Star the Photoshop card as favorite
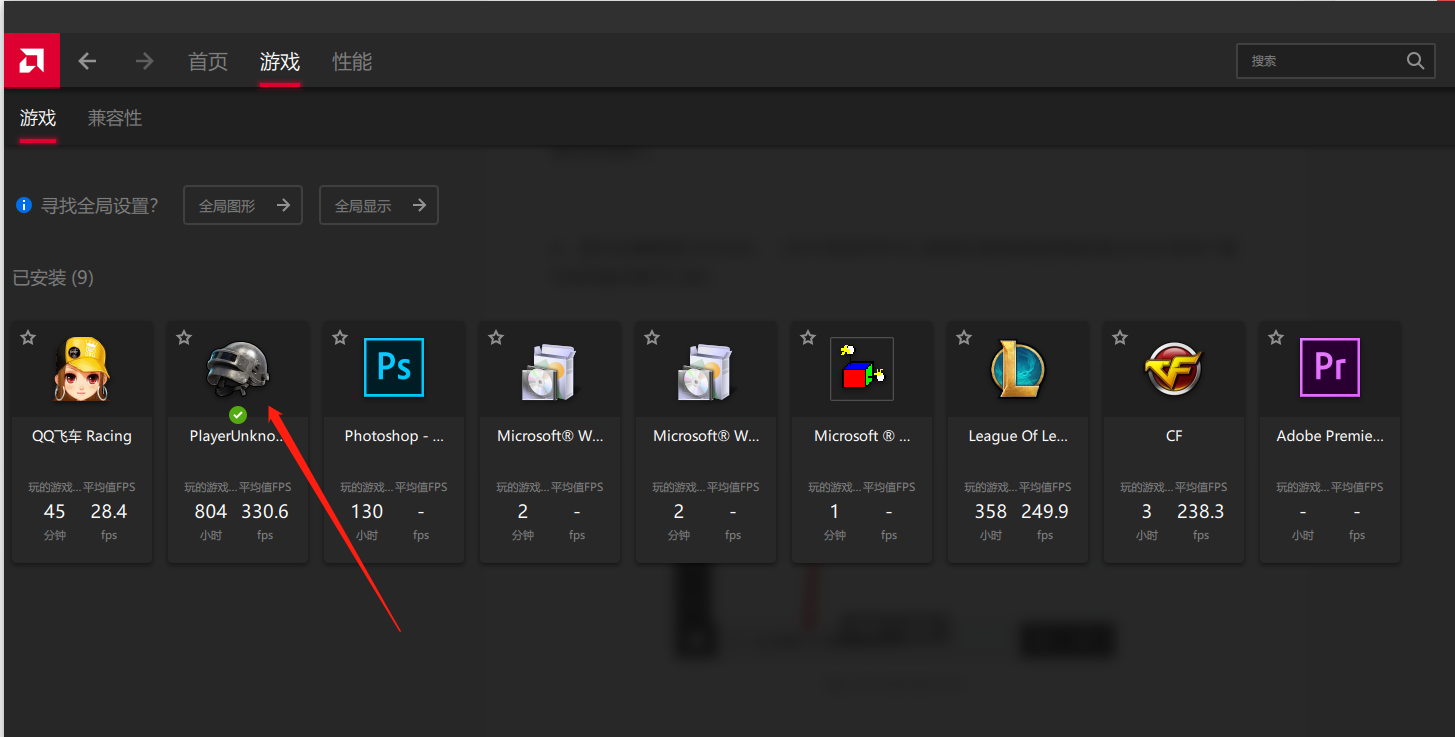Screen dimensions: 1455x737 pyautogui.click(x=340, y=338)
